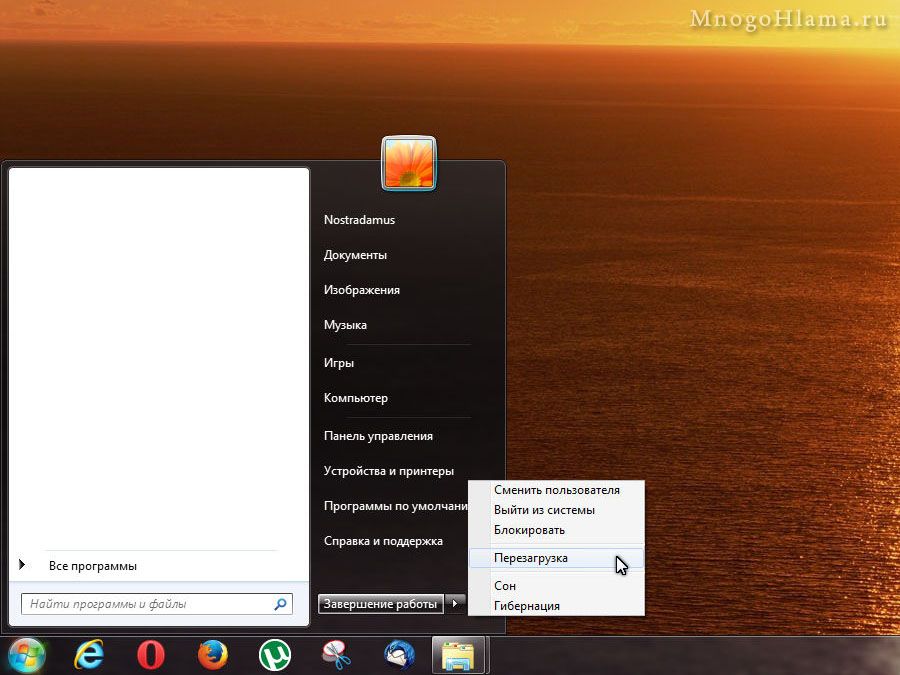900x675 pixels.
Task: Choose "Блокировать" to lock the computer
Action: 530,530
